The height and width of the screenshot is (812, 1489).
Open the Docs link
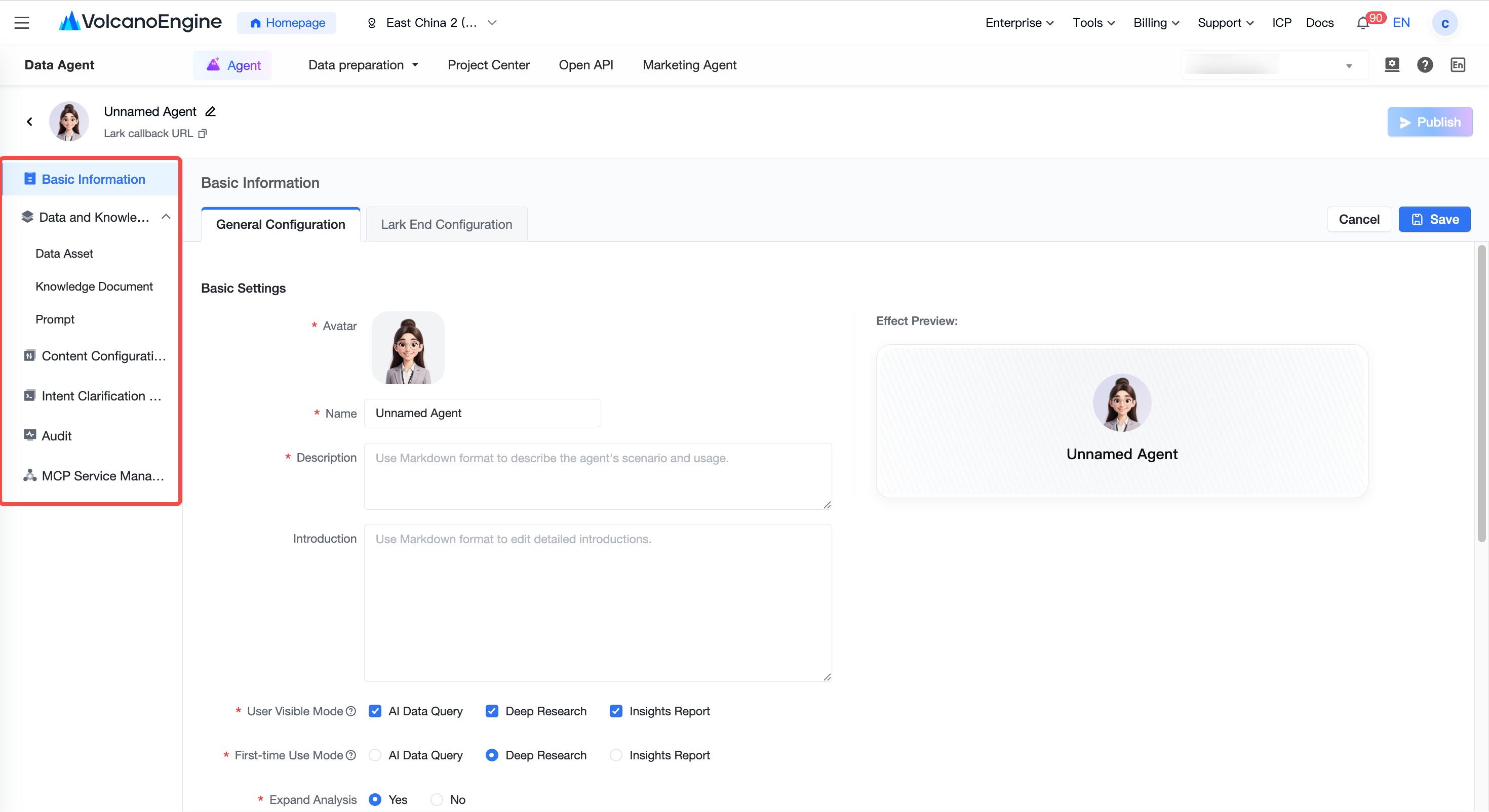[x=1320, y=23]
